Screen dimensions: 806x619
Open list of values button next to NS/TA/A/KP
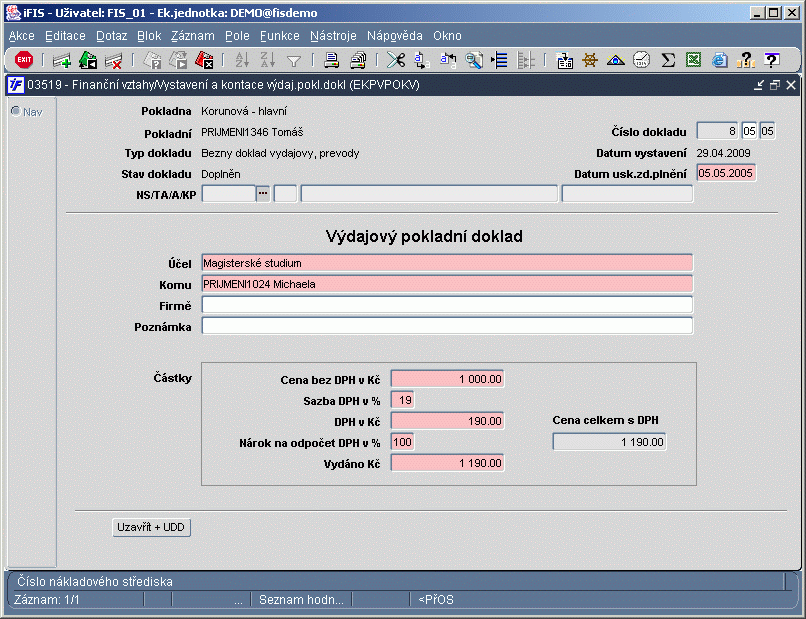coord(264,194)
